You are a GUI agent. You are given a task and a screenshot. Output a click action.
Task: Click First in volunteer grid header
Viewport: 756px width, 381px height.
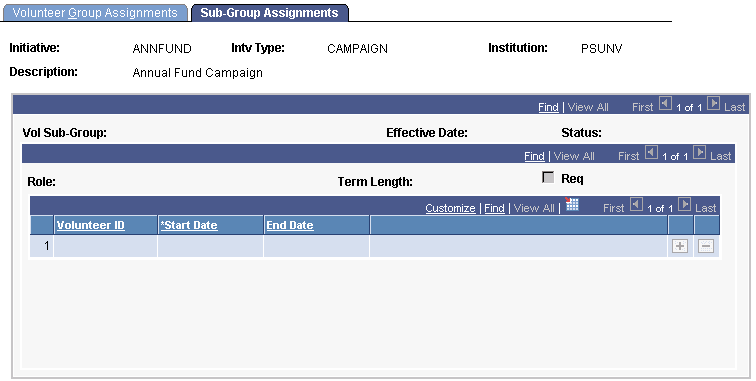tap(614, 208)
